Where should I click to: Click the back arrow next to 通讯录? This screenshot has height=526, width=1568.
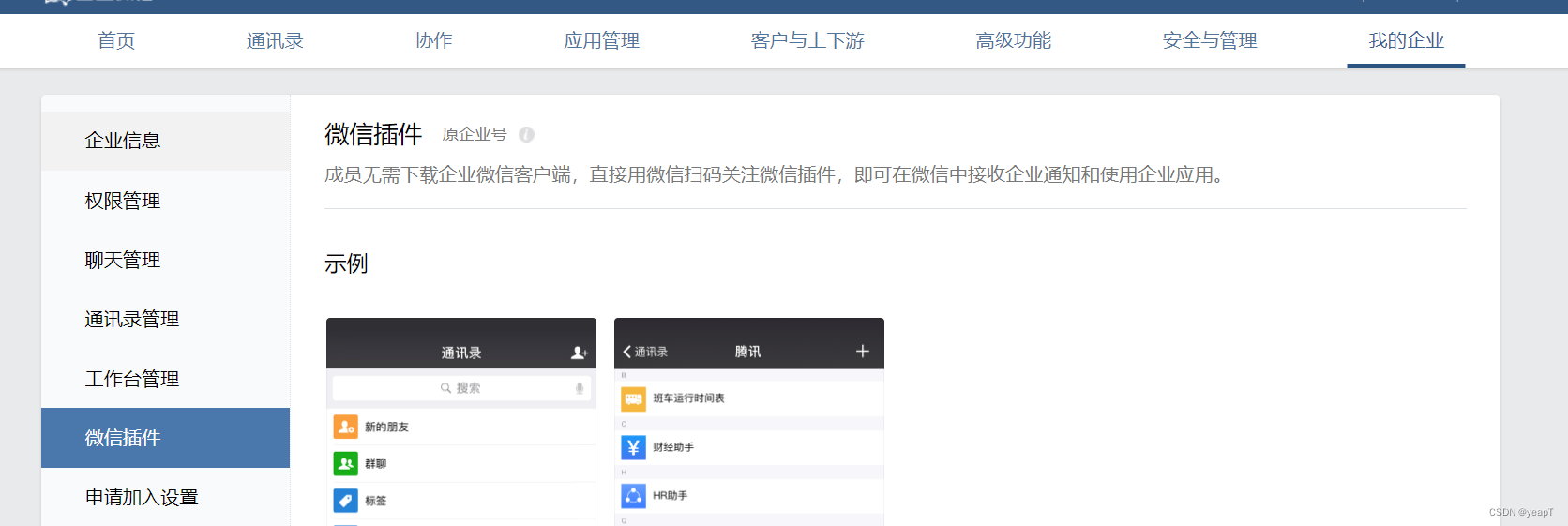[626, 352]
